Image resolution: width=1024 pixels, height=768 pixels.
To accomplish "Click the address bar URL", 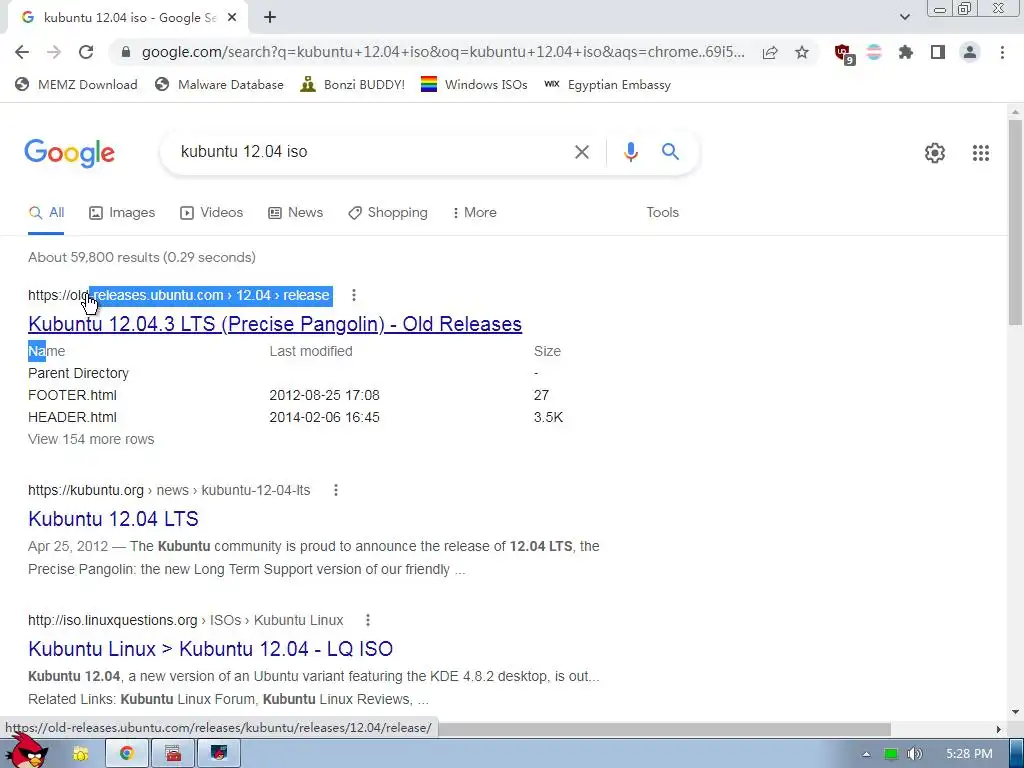I will pos(443,52).
